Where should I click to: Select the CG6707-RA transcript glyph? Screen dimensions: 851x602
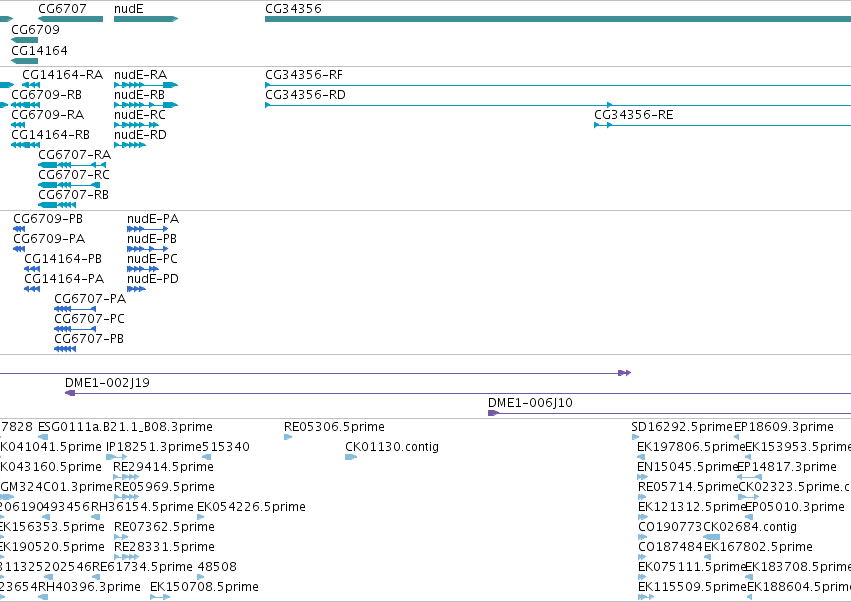tap(72, 165)
